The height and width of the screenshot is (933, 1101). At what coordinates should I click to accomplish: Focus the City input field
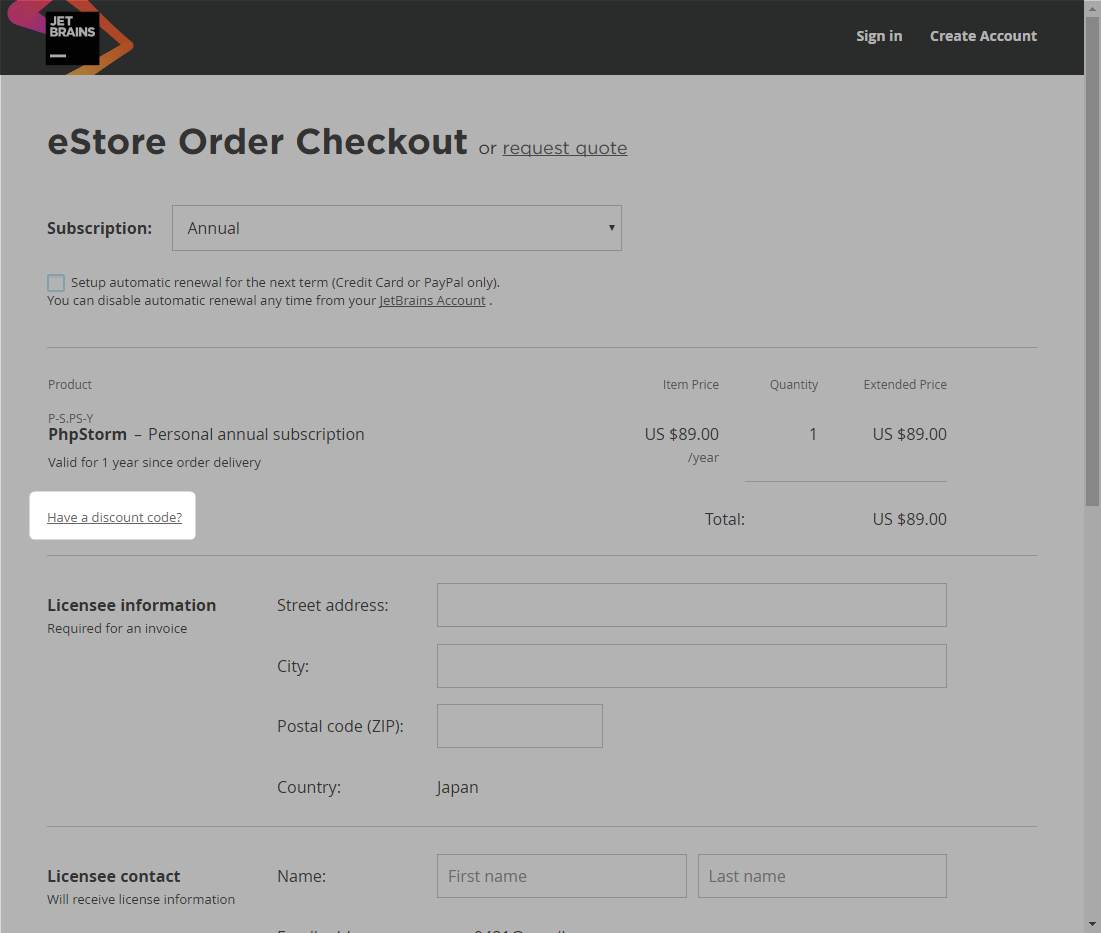(692, 666)
